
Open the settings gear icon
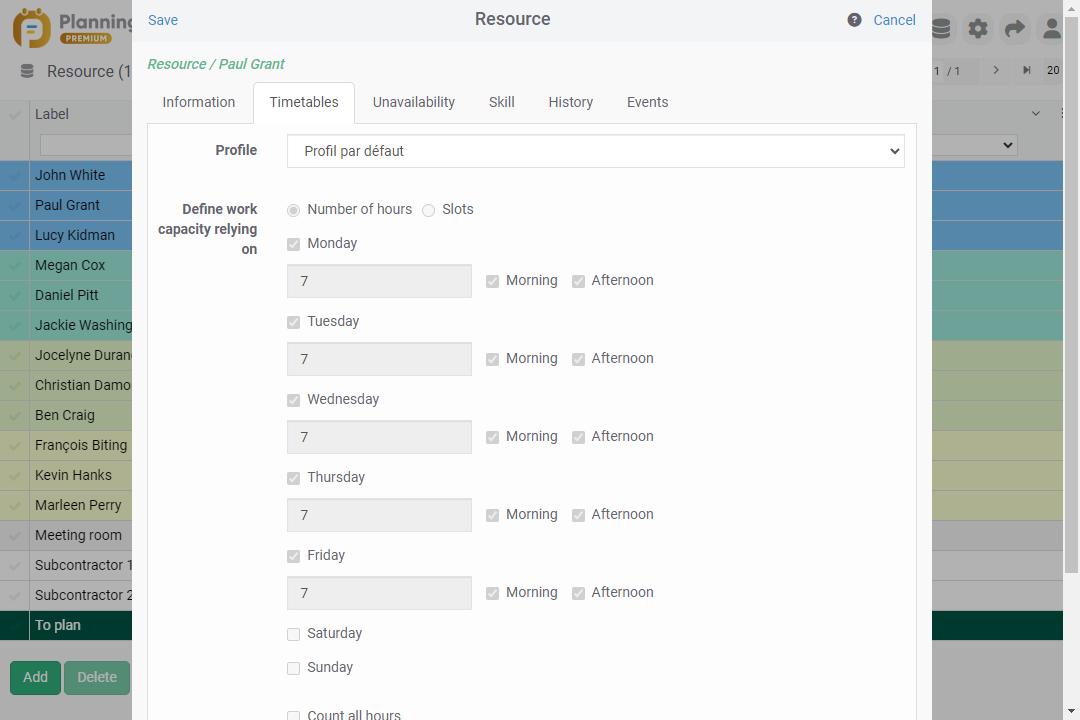pyautogui.click(x=977, y=28)
